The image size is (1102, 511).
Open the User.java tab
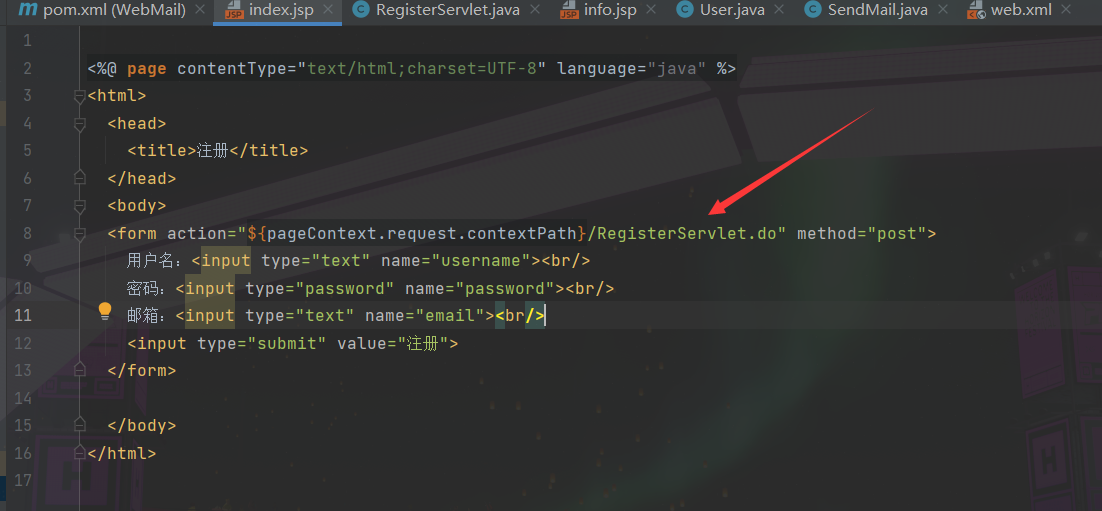tap(732, 11)
